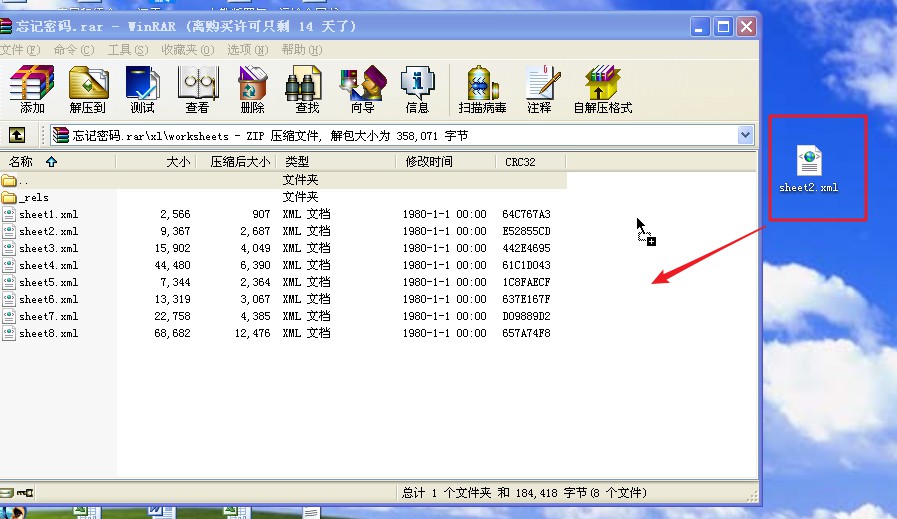
Task: Open the 工具(S) menu
Action: tap(128, 50)
